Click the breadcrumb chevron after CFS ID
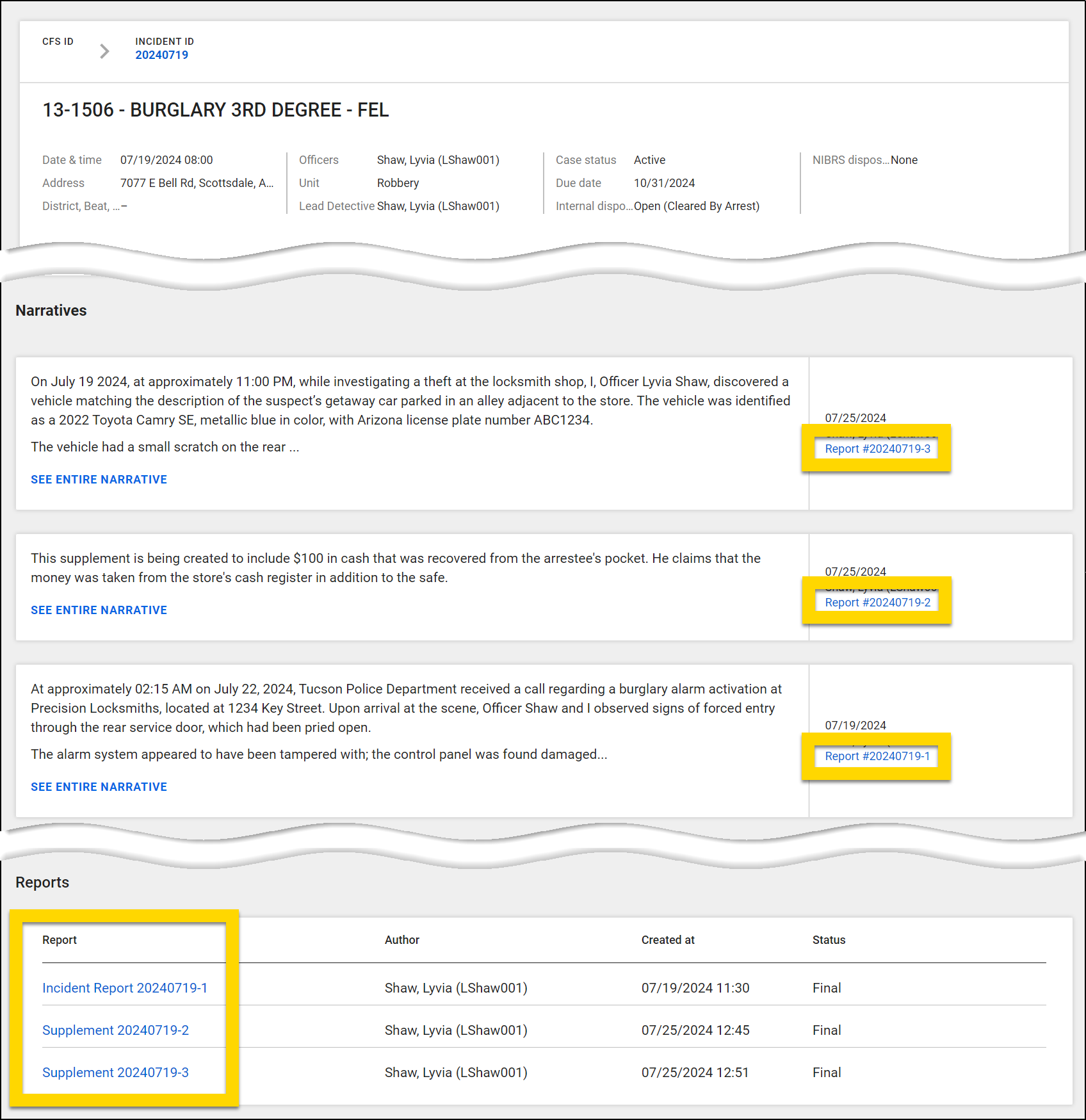The height and width of the screenshot is (1120, 1086). [104, 51]
